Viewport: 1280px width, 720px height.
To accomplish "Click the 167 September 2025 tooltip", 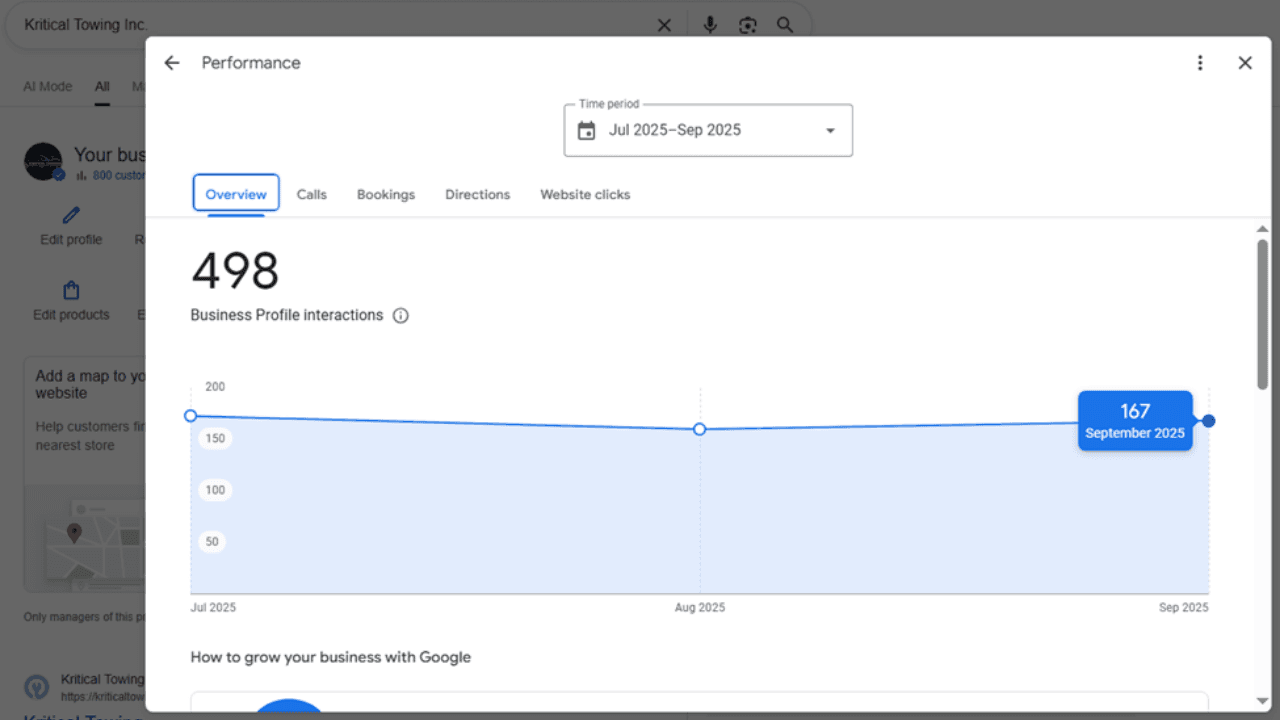I will 1135,421.
